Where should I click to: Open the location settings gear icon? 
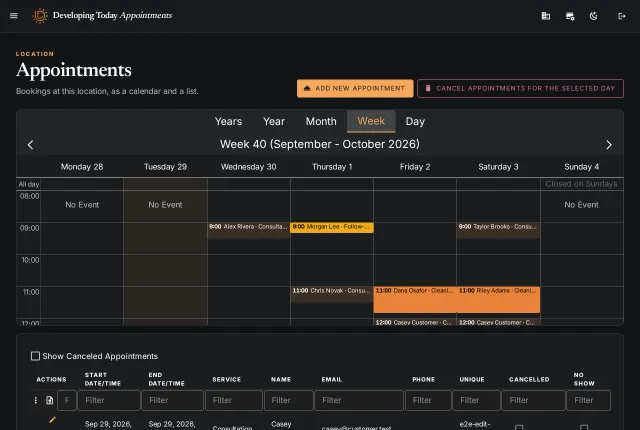pyautogui.click(x=570, y=16)
